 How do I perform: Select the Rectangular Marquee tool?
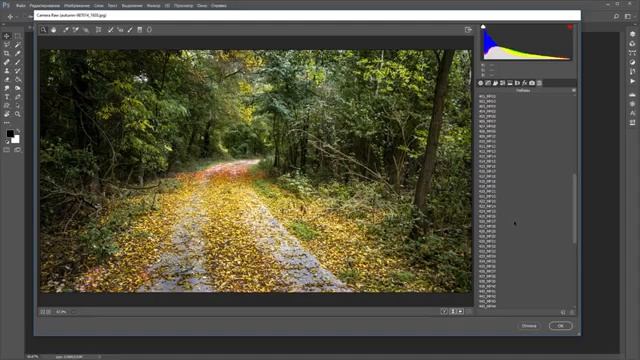[18, 36]
